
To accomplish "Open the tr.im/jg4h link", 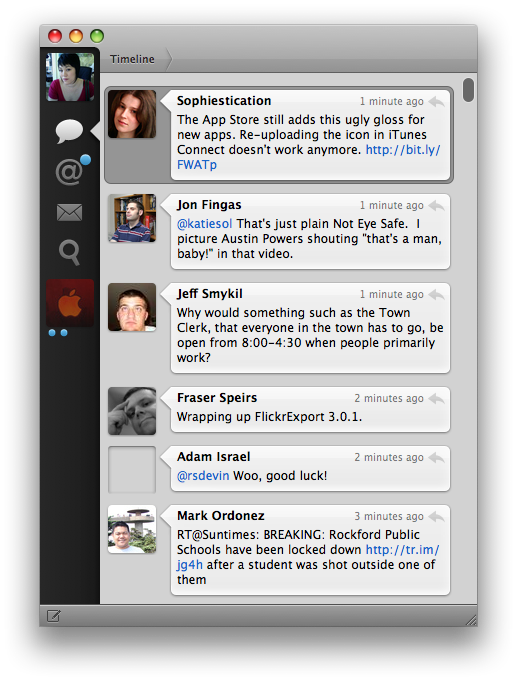I will tap(308, 557).
